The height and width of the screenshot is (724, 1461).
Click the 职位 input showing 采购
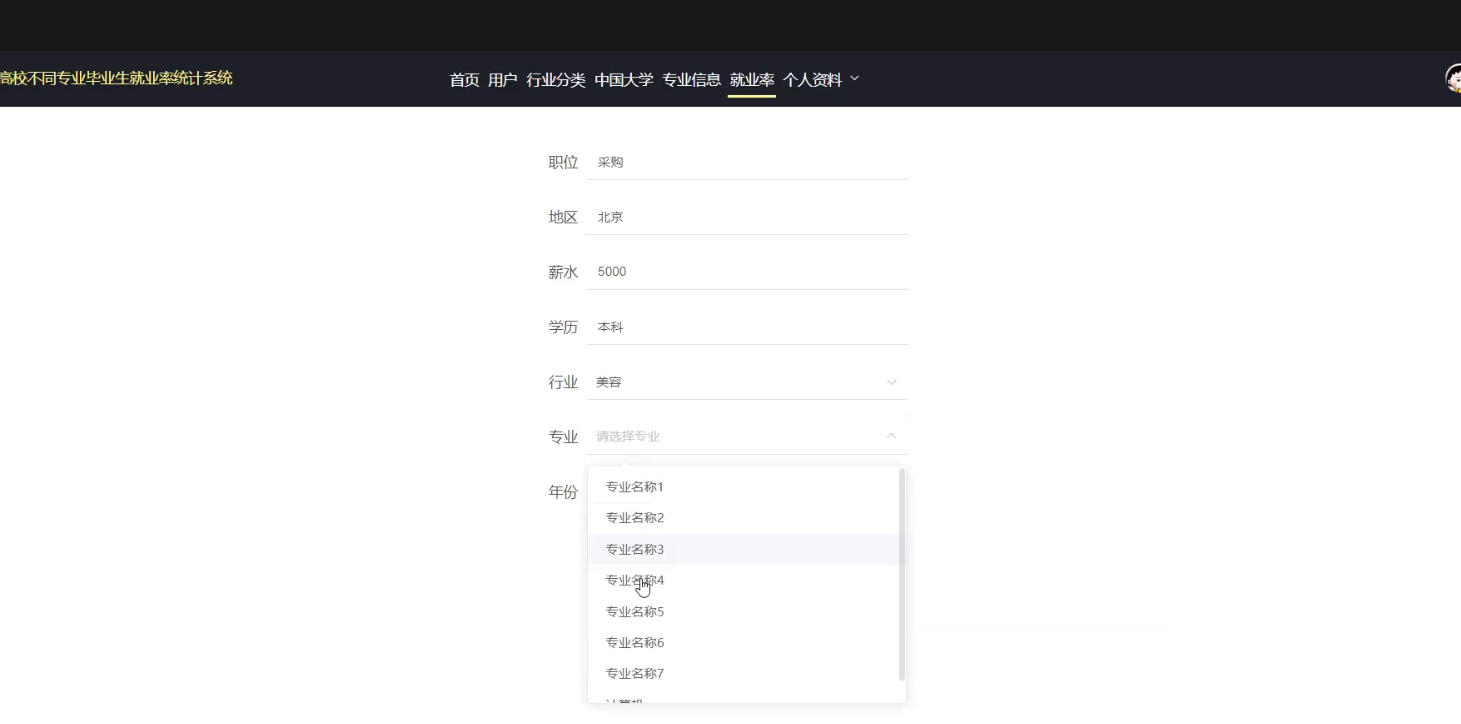(747, 161)
